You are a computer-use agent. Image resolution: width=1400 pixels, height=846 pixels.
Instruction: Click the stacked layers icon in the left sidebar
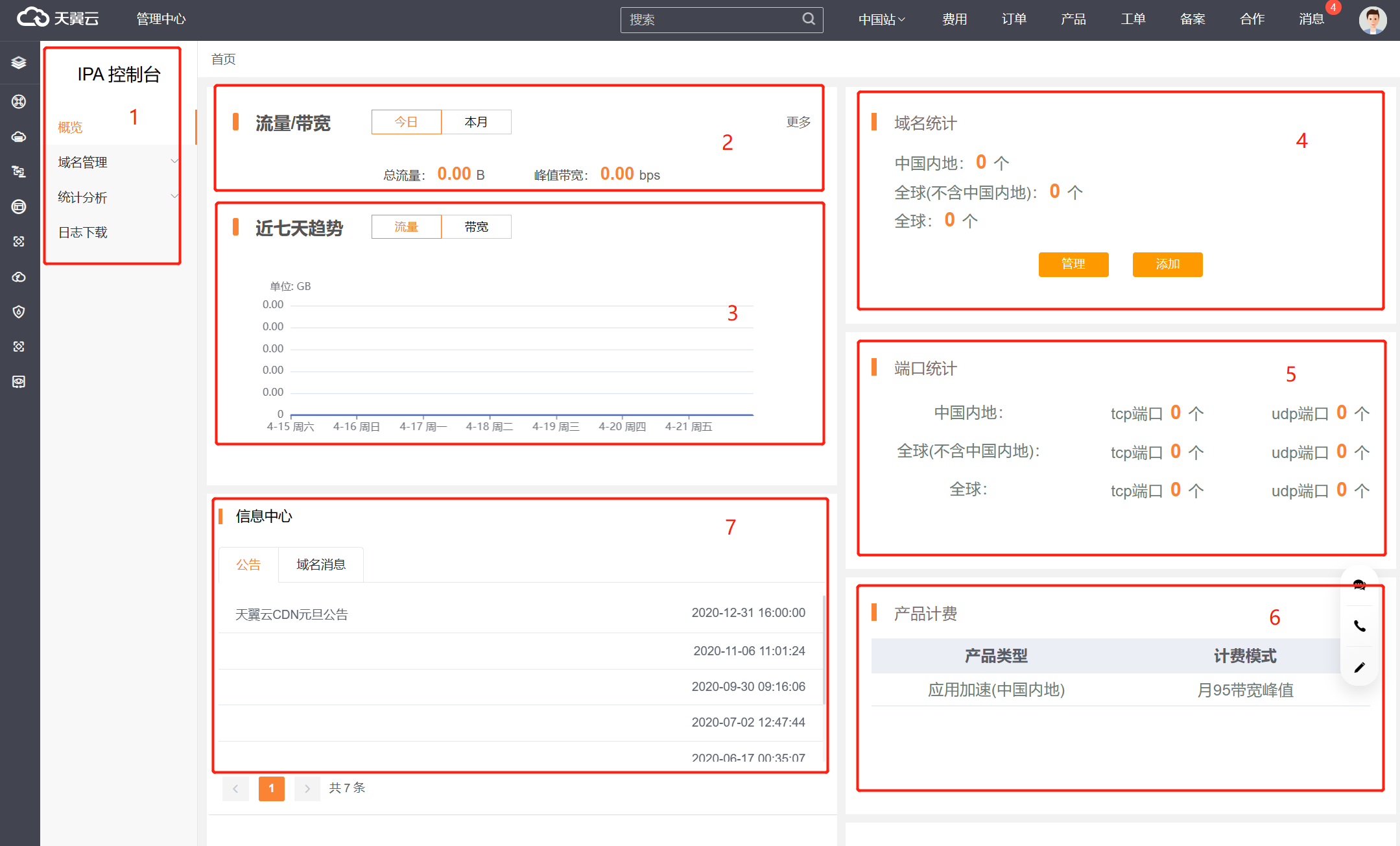tap(19, 62)
